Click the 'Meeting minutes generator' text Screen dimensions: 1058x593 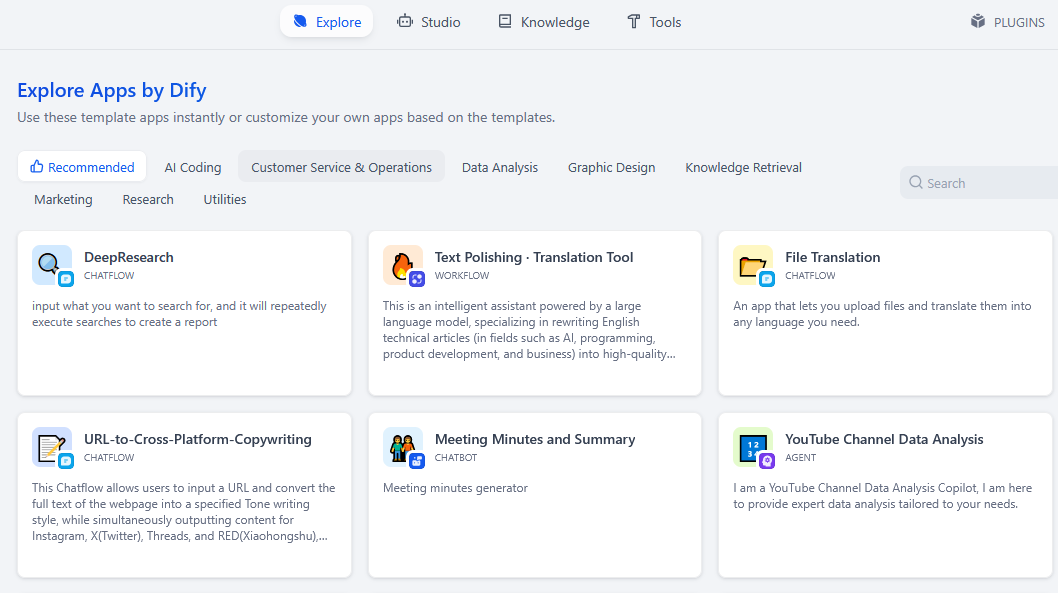(x=455, y=488)
